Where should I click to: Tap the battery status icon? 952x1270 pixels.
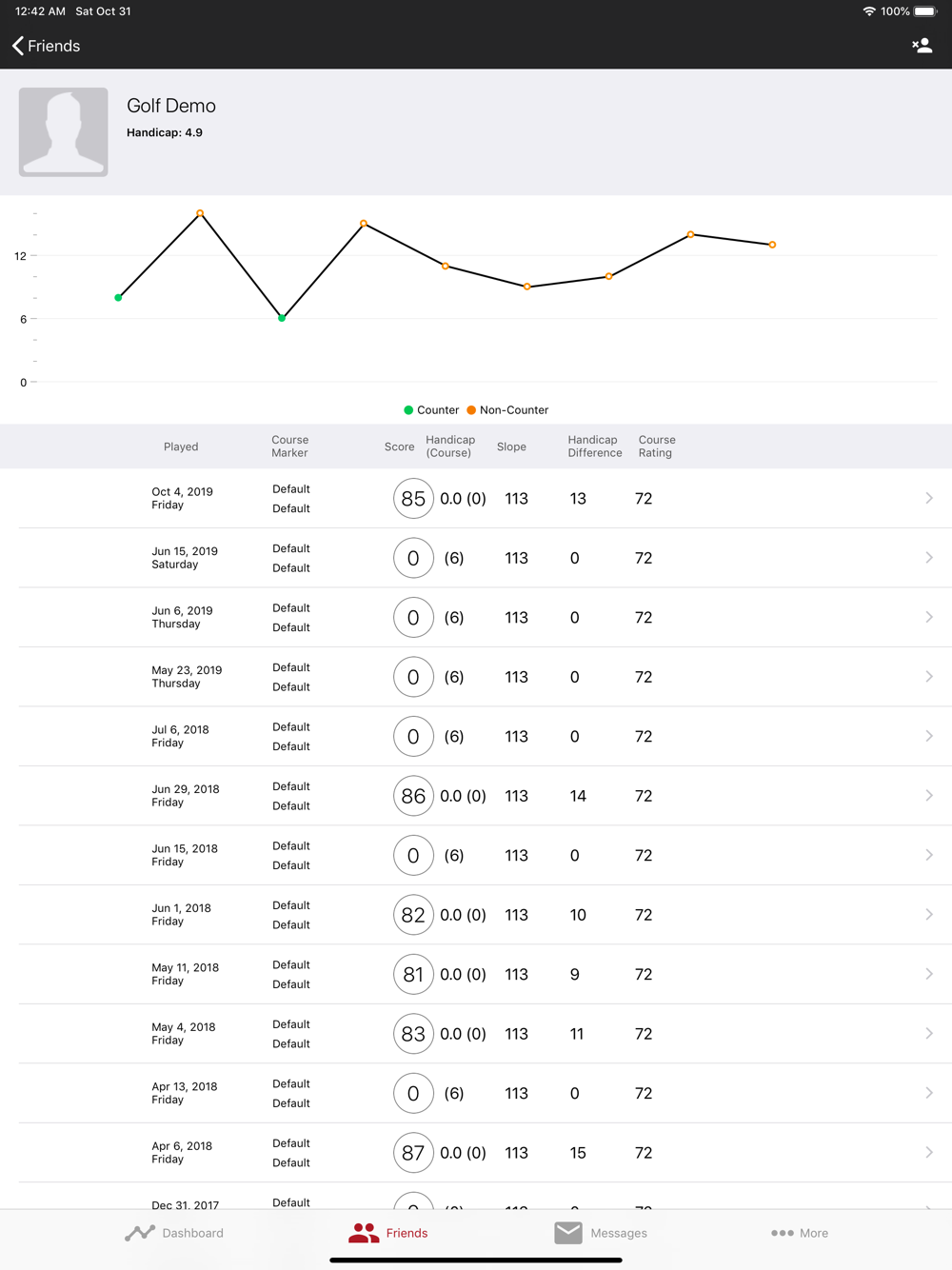pos(926,11)
